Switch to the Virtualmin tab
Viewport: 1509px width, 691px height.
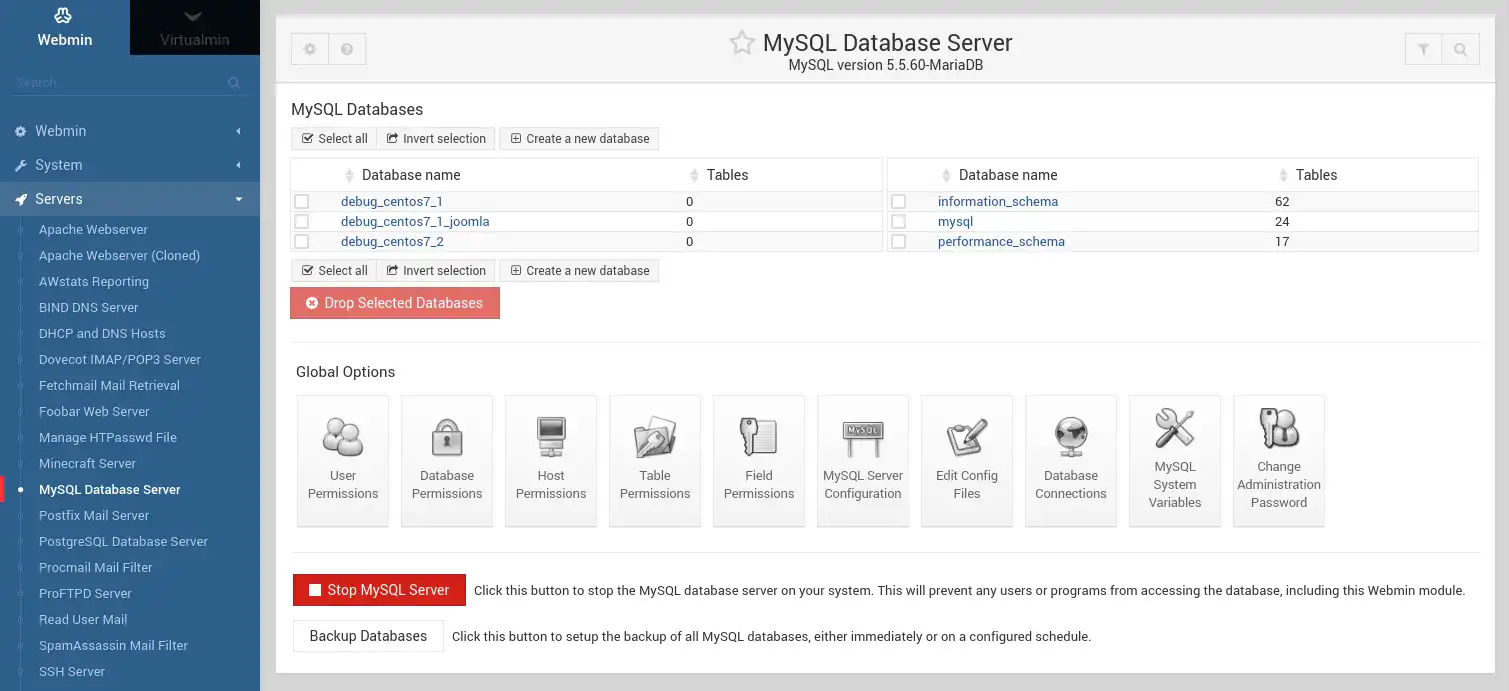pos(194,28)
